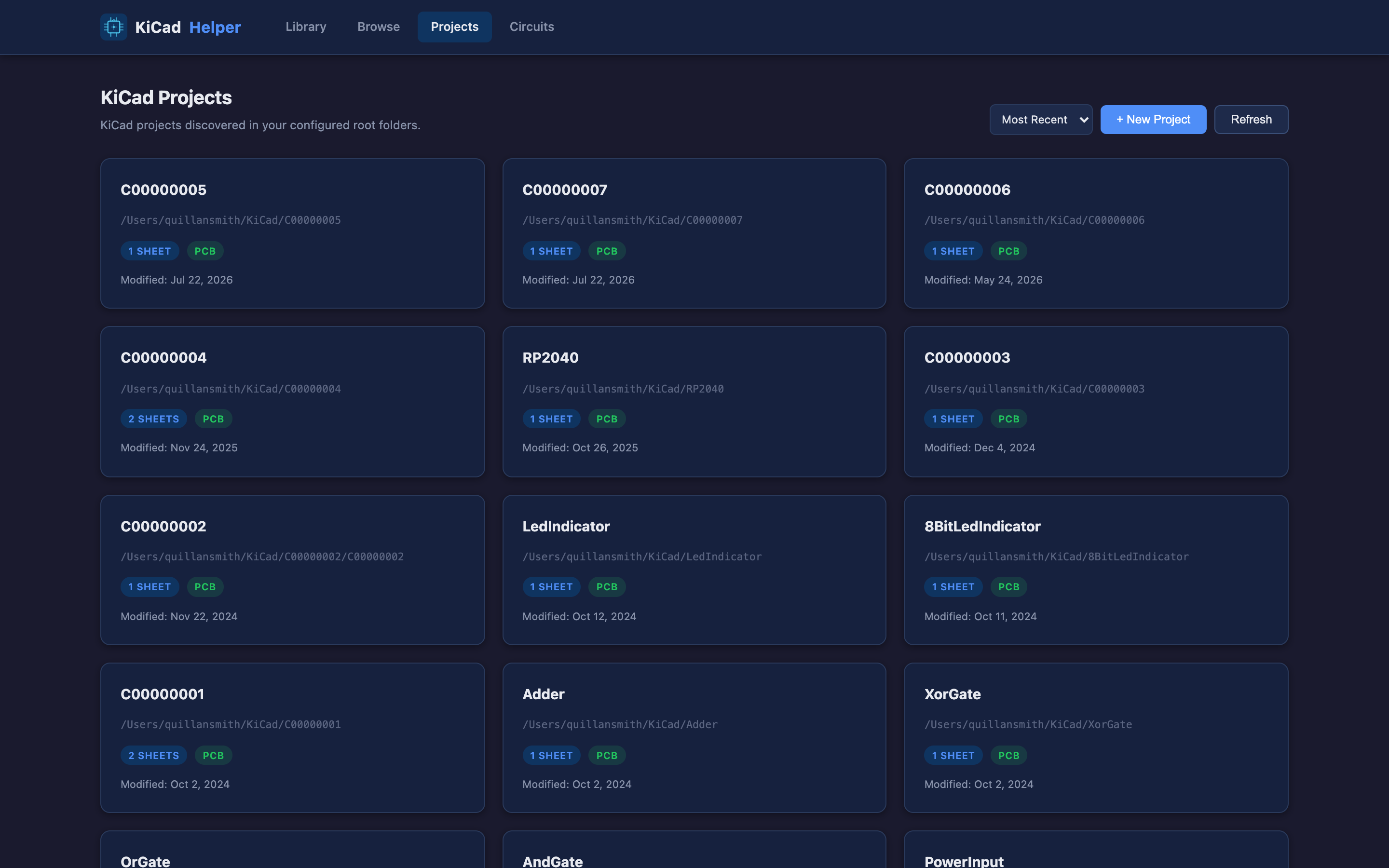Select the C00000004 project title
The height and width of the screenshot is (868, 1389).
[163, 358]
